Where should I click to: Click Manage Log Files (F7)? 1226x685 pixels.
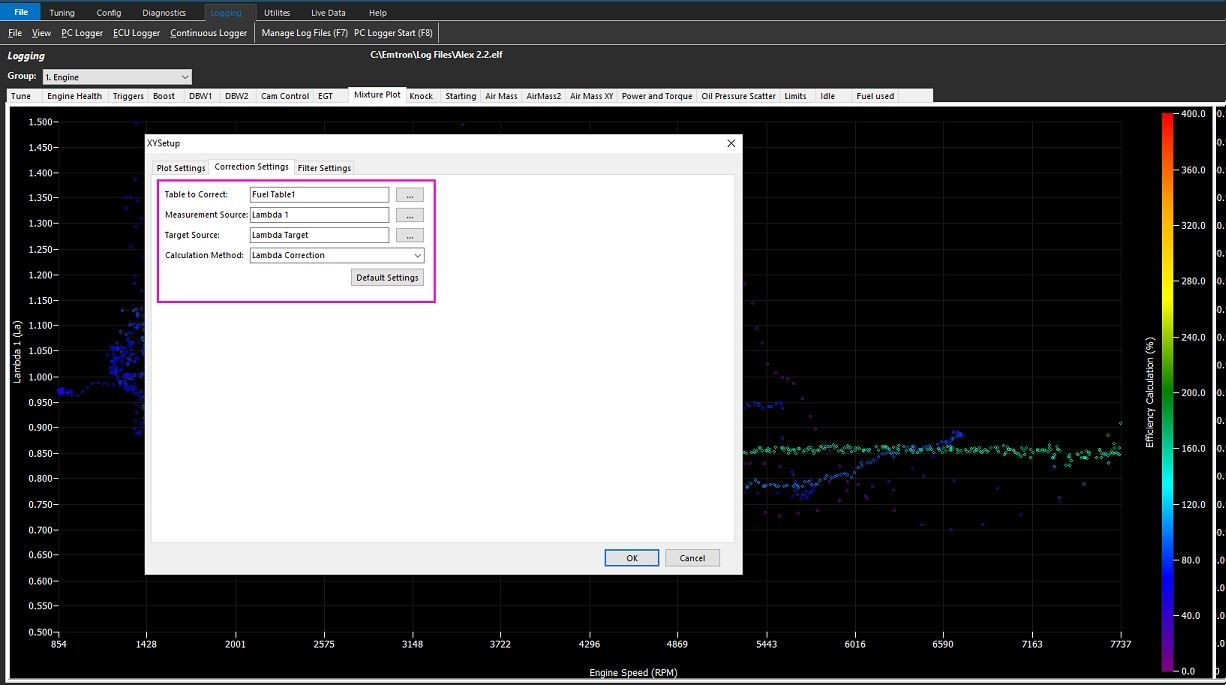(x=304, y=33)
